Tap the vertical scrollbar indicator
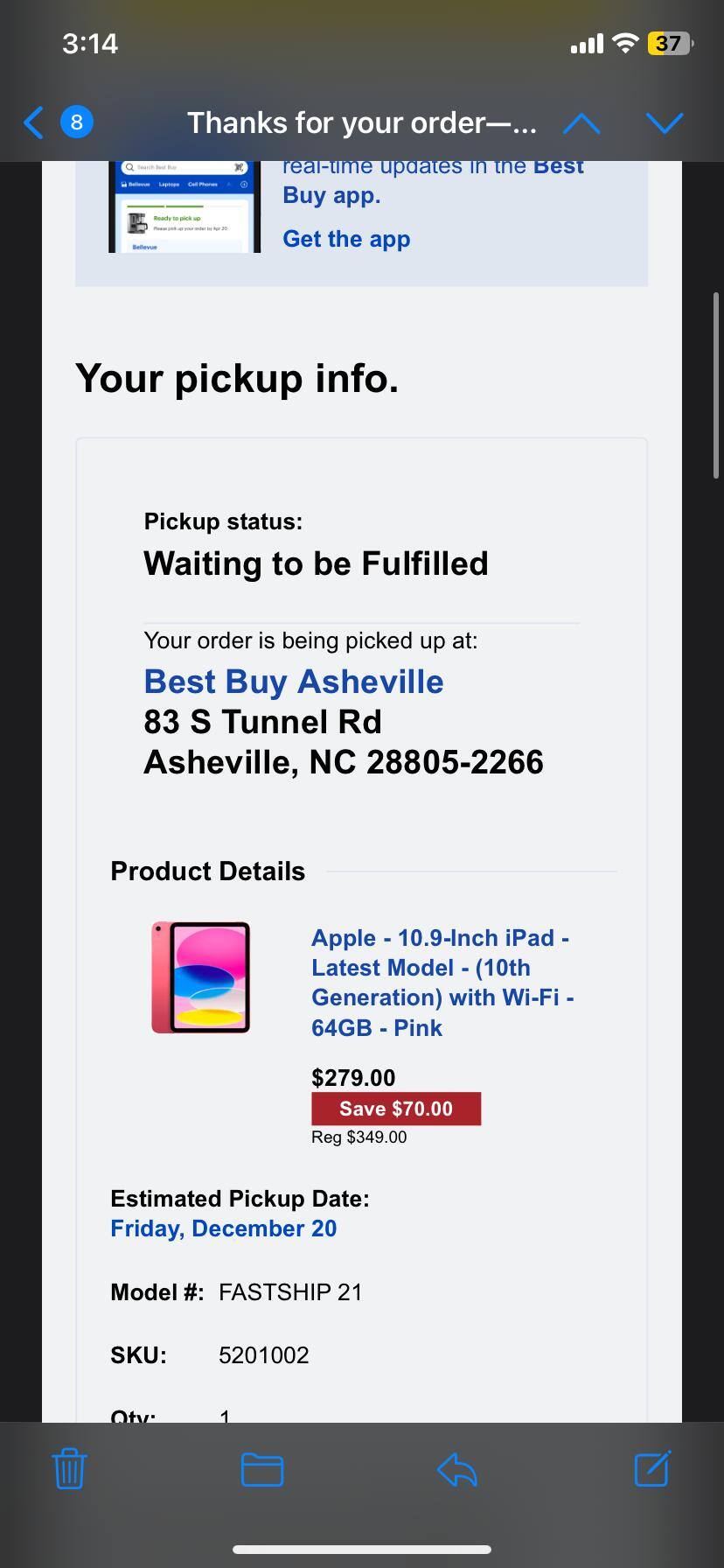Viewport: 724px width, 1568px height. [715, 385]
